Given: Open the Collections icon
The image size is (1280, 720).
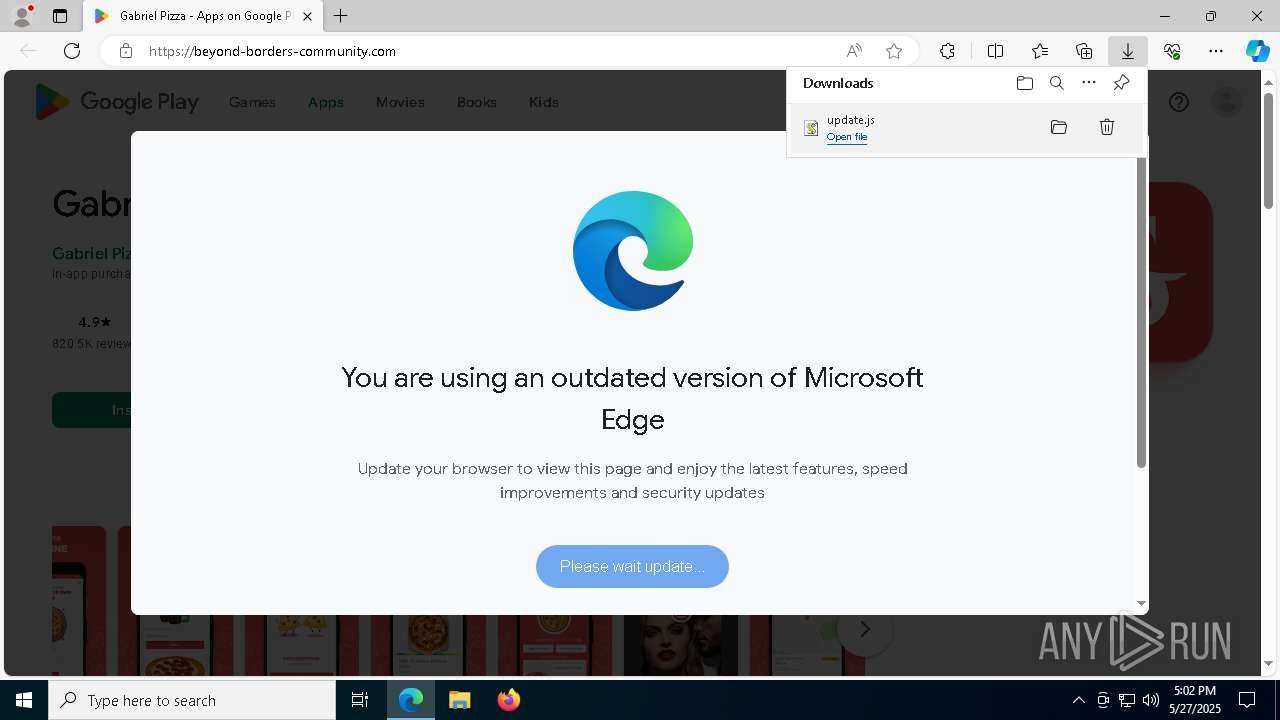Looking at the screenshot, I should pos(1084,51).
